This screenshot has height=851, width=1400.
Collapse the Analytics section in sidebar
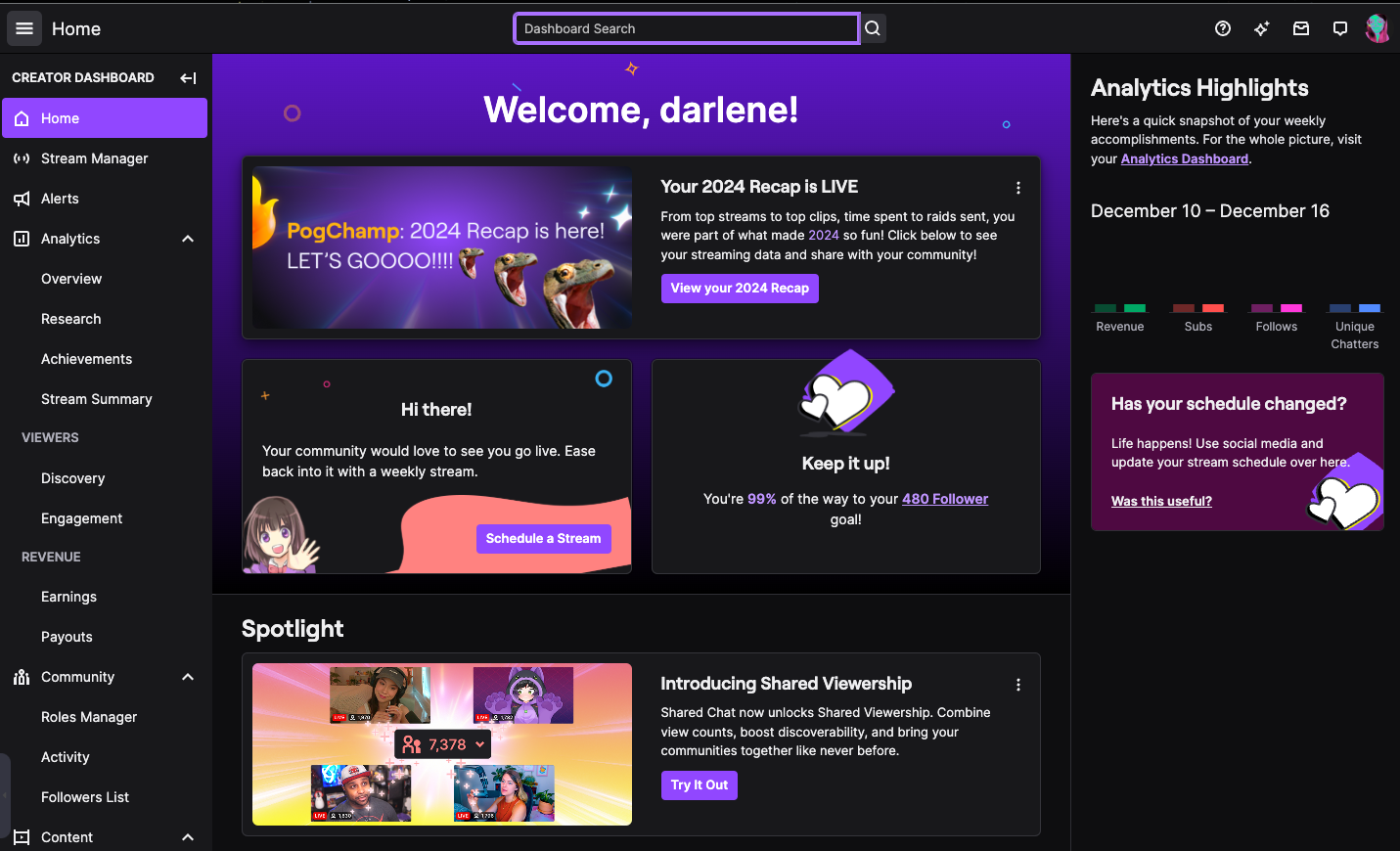tap(188, 239)
